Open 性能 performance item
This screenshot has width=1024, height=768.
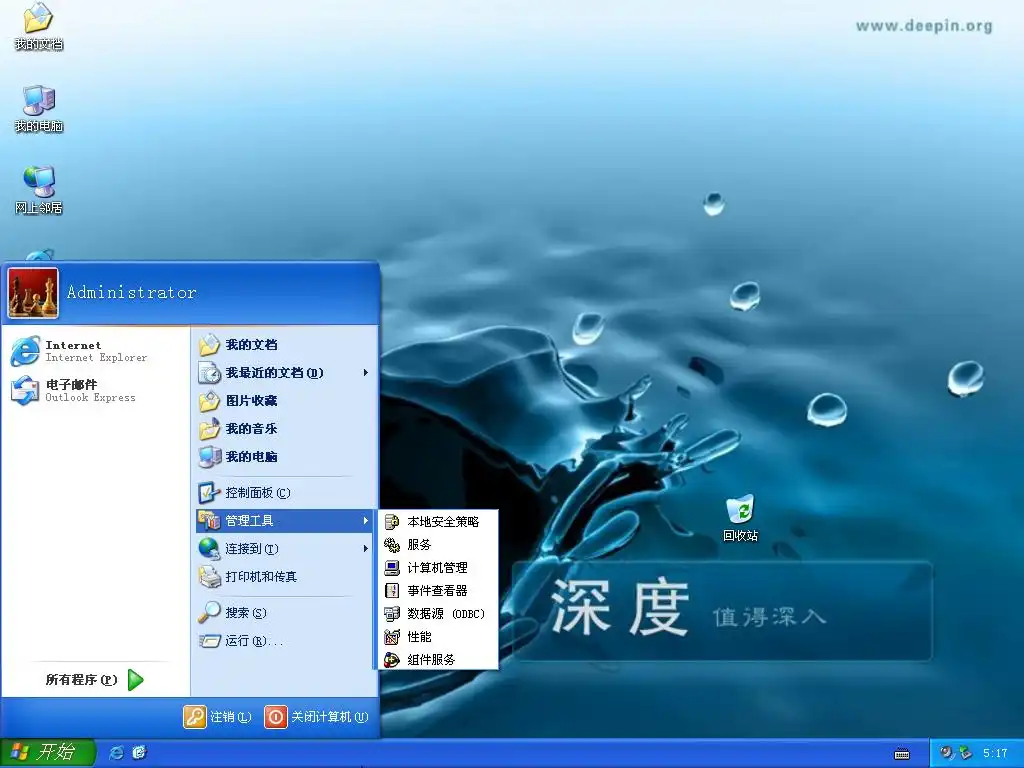[438, 637]
